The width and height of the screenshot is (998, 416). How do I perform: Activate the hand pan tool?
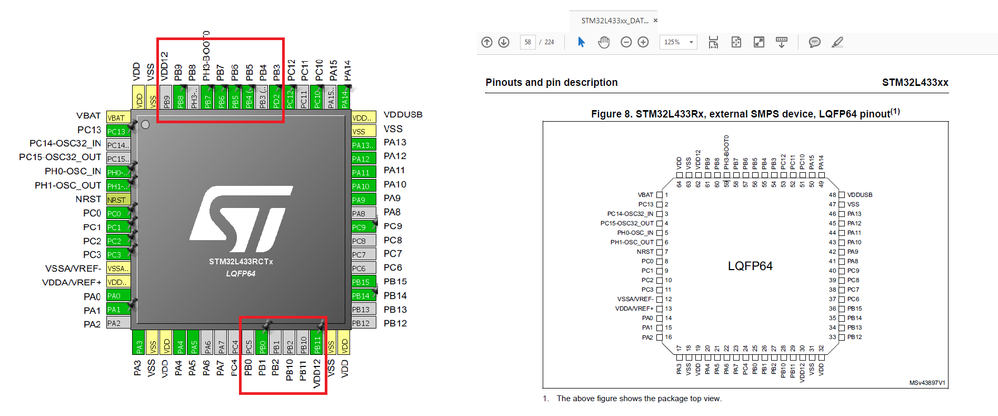click(x=604, y=42)
